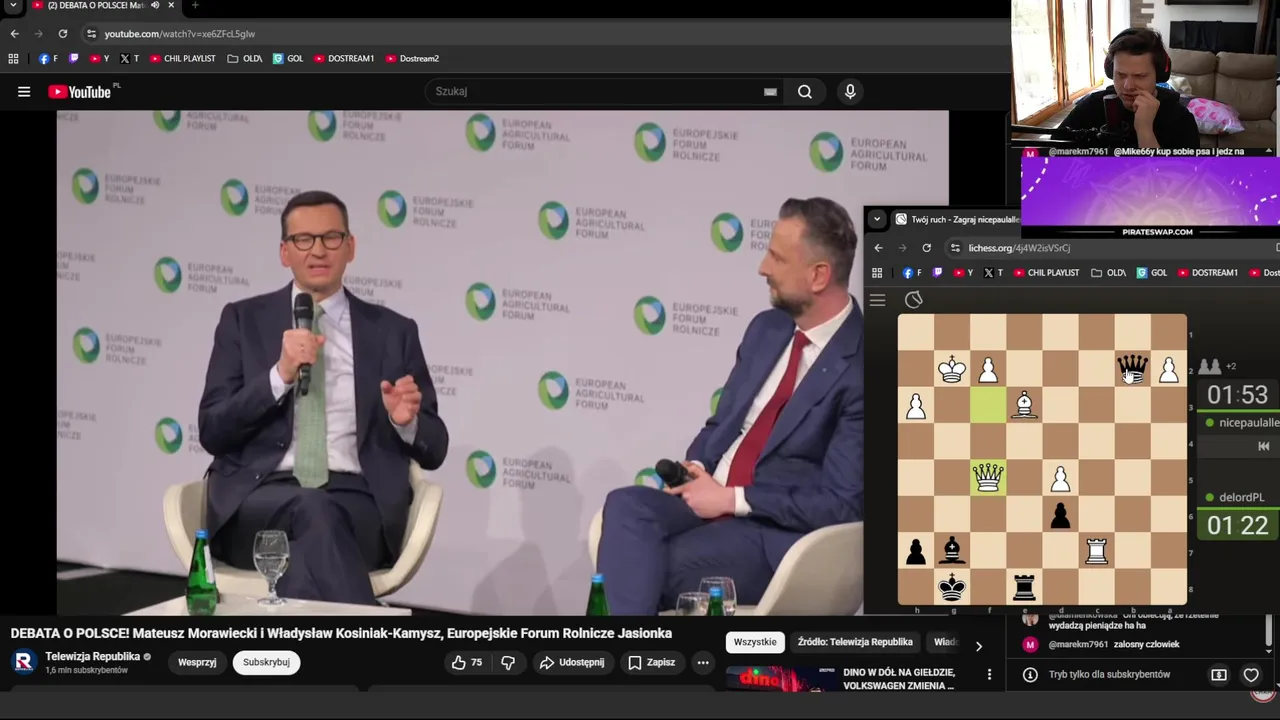Screen dimensions: 1280x720
Task: Click the Subskrybuj button
Action: click(266, 662)
